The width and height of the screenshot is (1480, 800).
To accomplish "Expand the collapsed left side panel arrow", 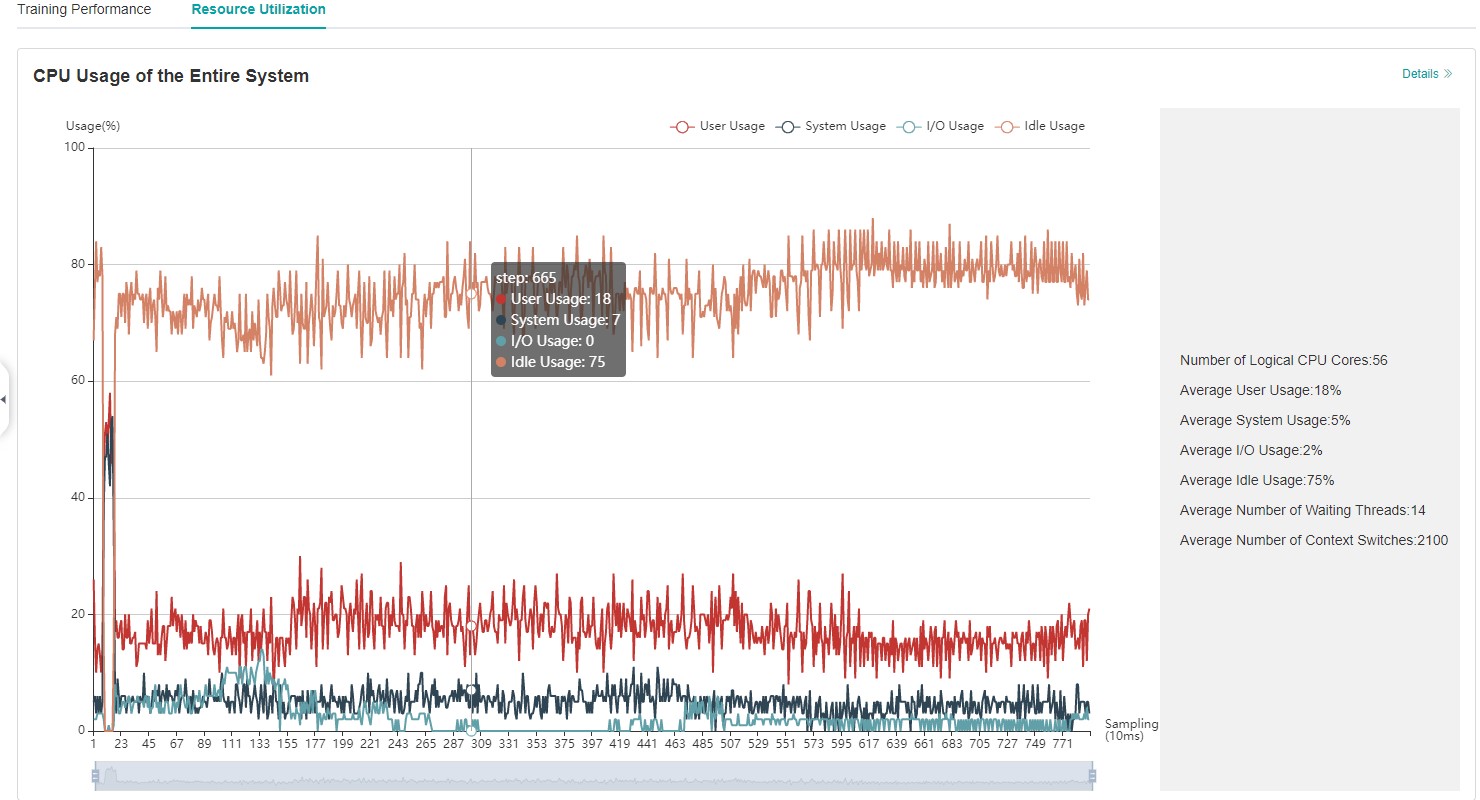I will 4,400.
